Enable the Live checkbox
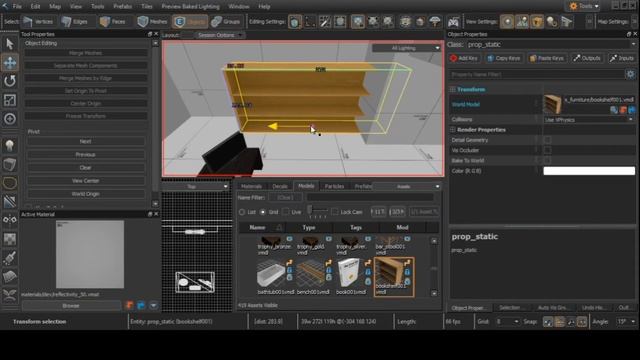640x360 pixels. click(x=286, y=212)
